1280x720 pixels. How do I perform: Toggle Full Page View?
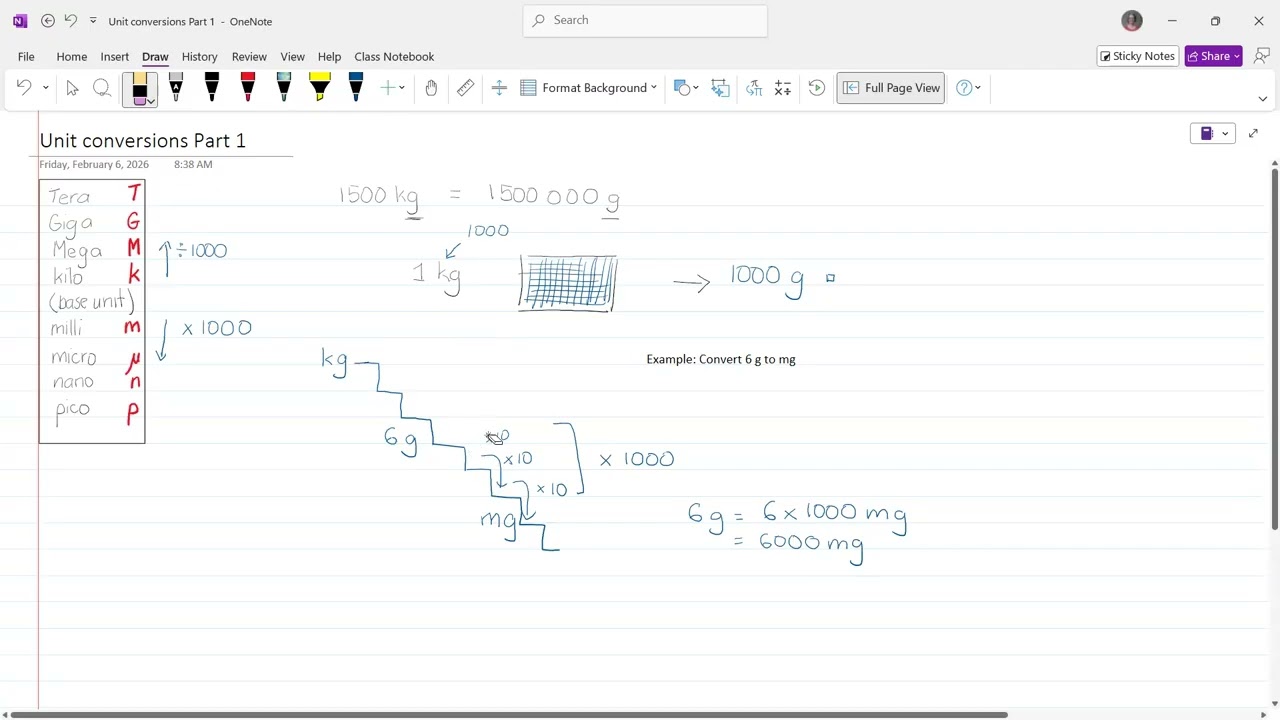click(x=891, y=88)
